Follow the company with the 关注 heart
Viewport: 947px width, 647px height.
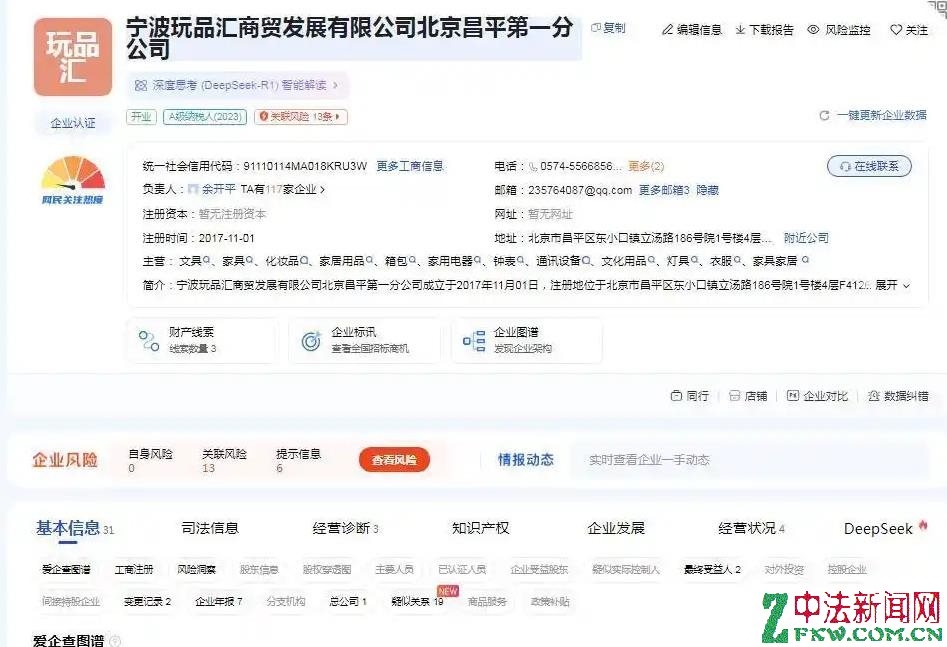click(x=909, y=30)
